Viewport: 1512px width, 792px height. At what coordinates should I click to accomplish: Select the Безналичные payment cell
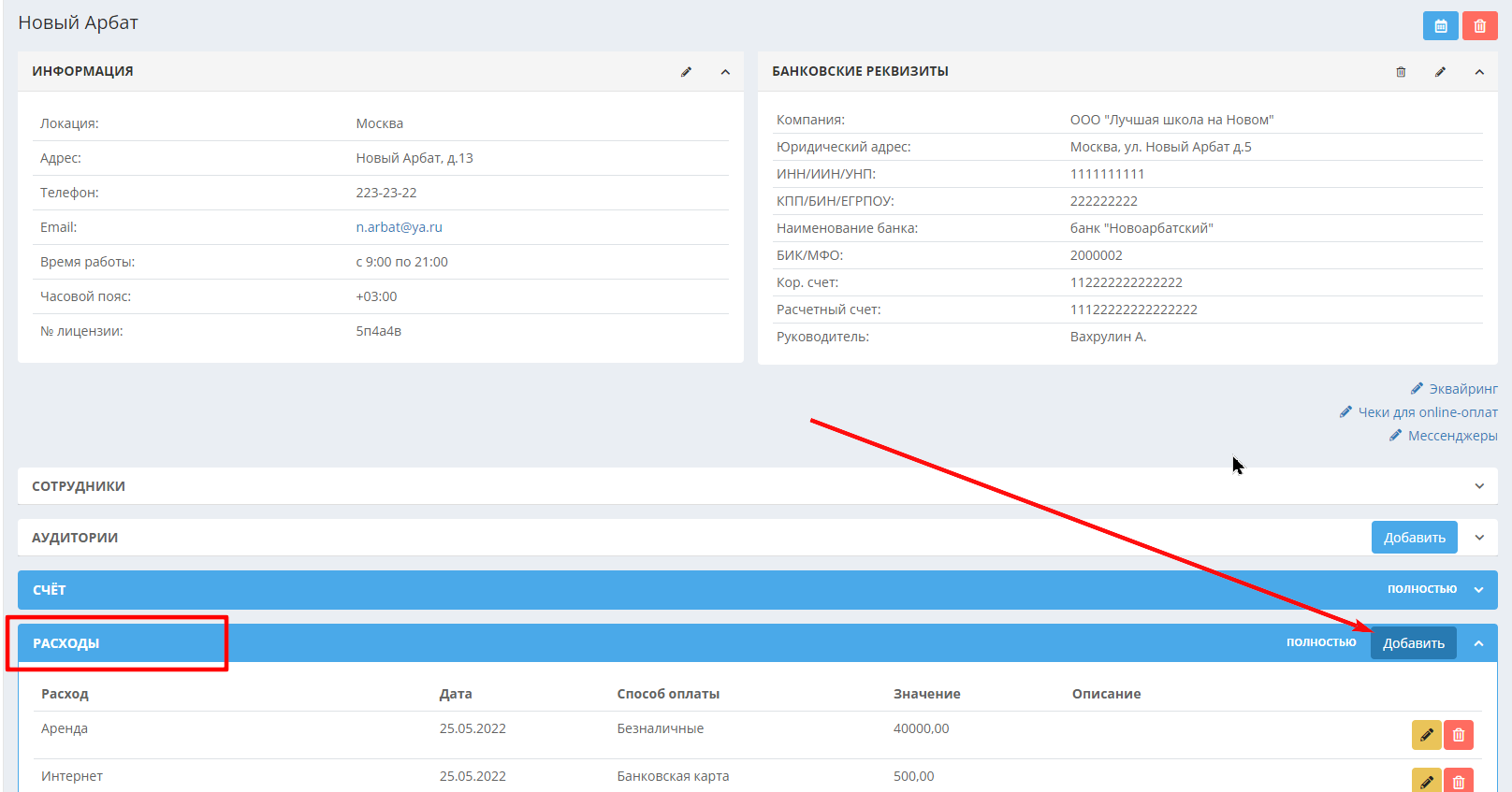click(x=661, y=728)
